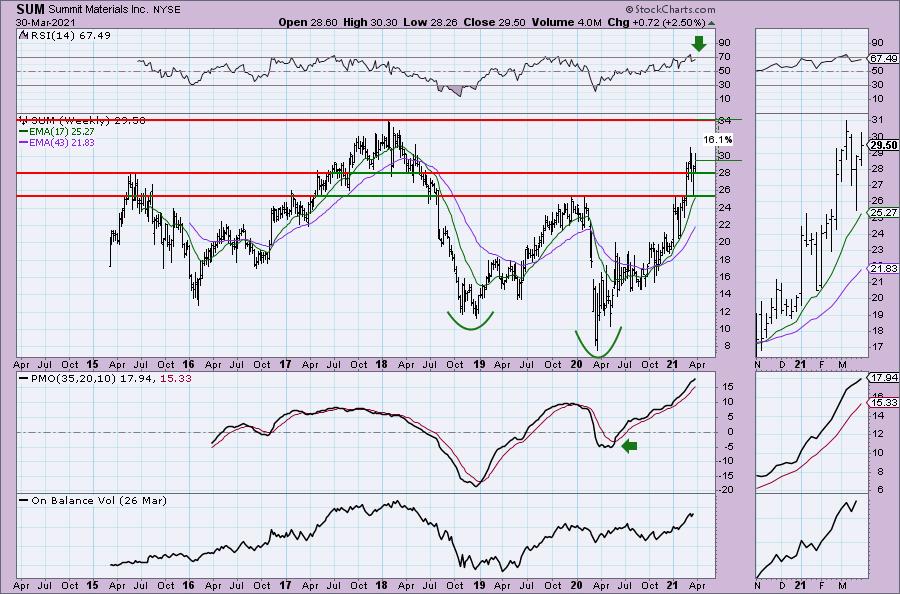
Task: Click year 19 on the bottom OBV axis
Action: click(479, 585)
